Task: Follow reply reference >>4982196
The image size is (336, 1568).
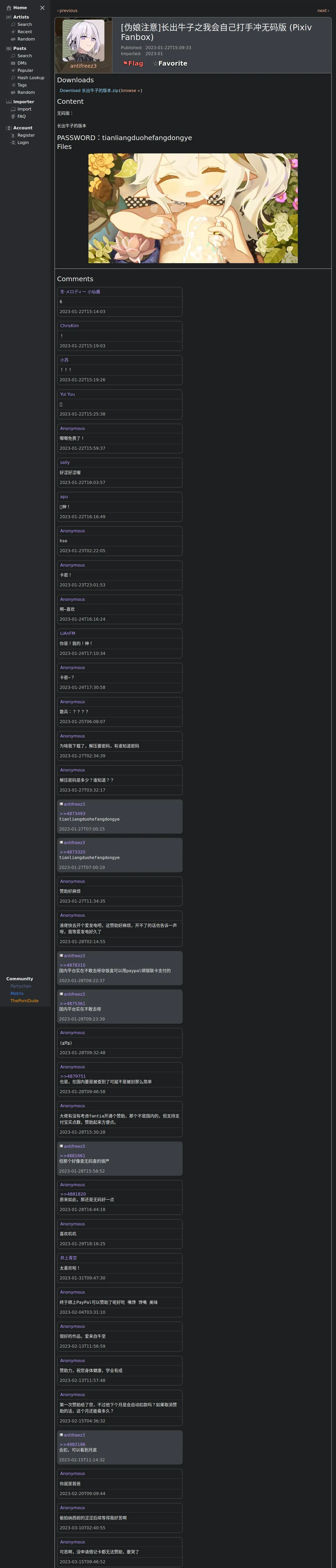Action: tap(72, 1444)
